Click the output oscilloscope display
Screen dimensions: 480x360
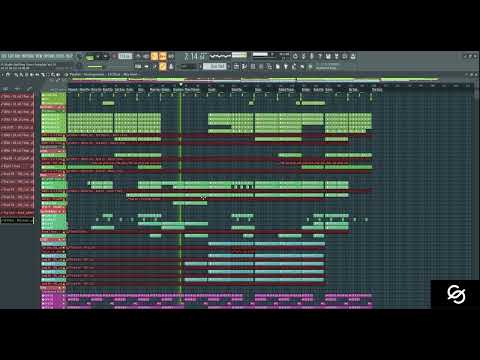pyautogui.click(x=220, y=56)
